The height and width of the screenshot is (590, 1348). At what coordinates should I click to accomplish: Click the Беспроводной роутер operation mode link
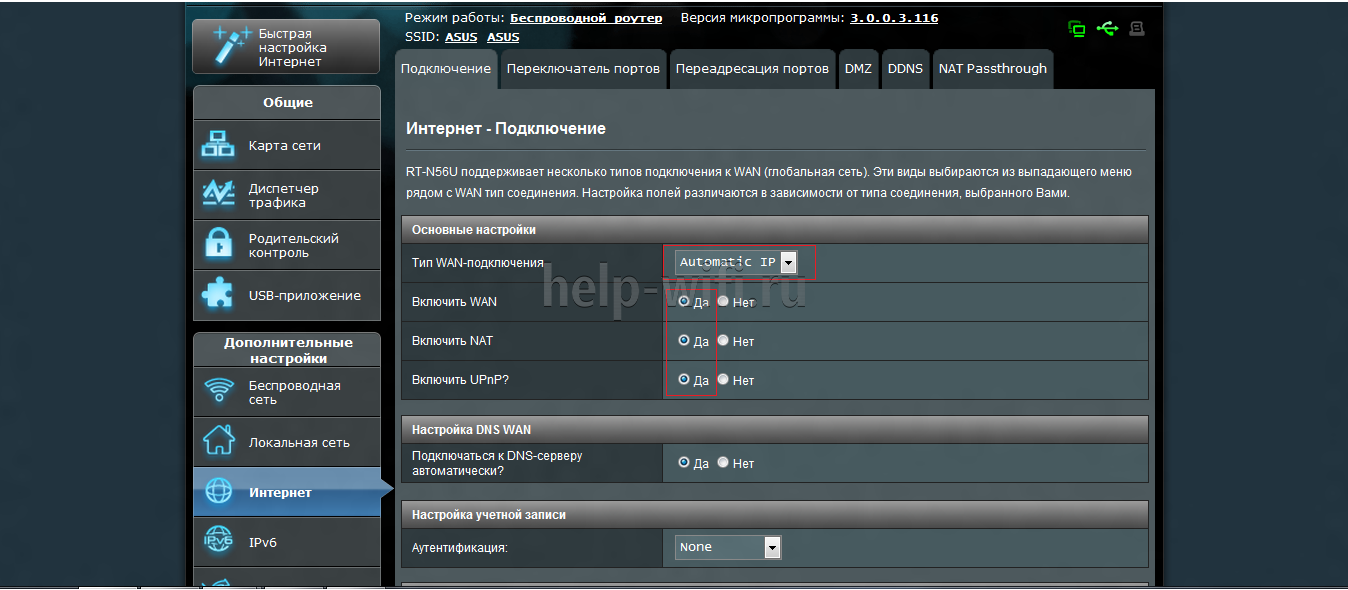pos(586,18)
